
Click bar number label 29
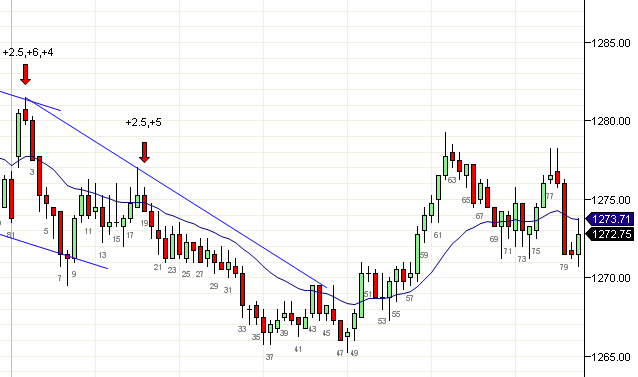(x=214, y=286)
